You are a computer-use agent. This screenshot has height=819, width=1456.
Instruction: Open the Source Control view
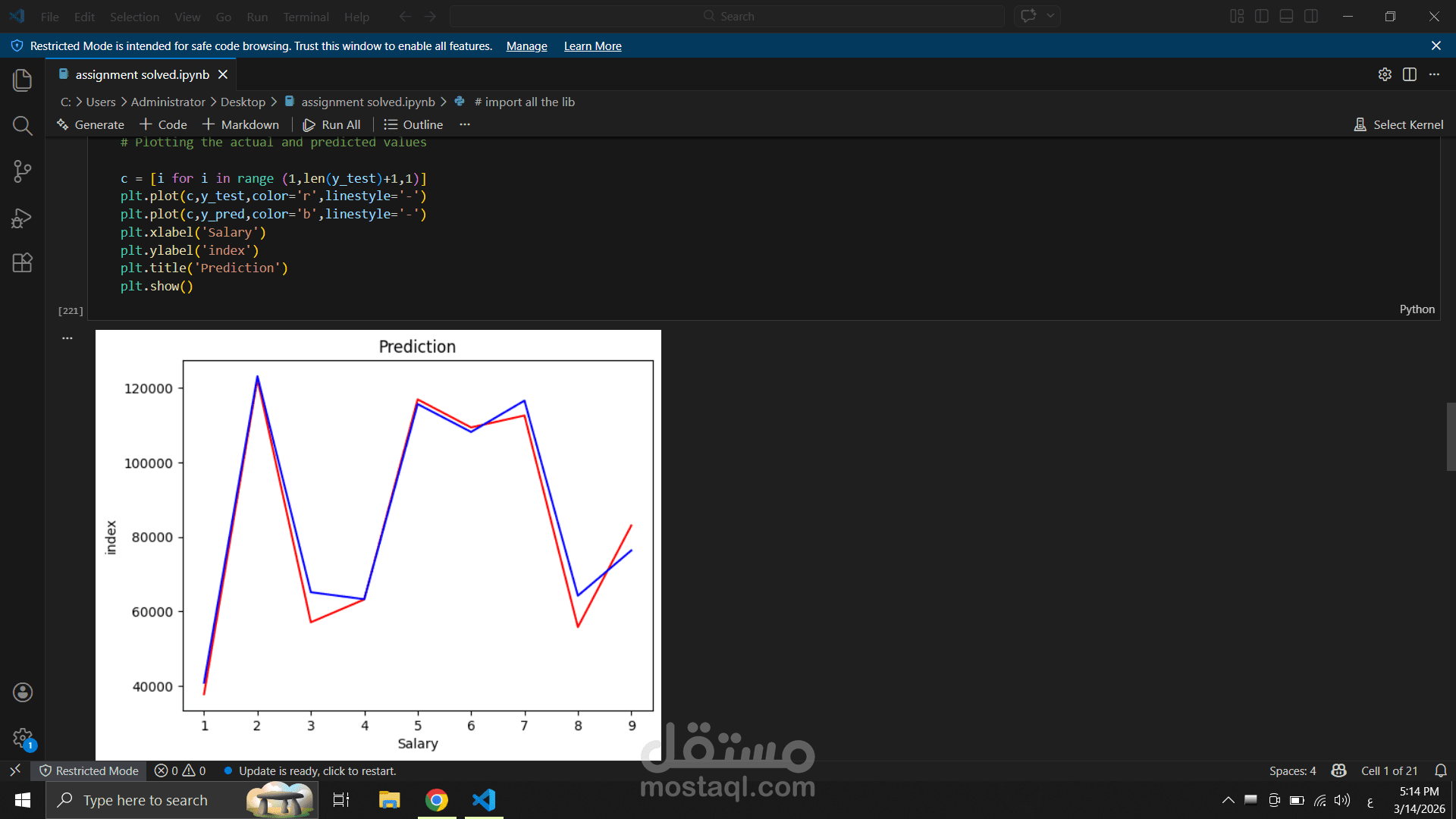[x=22, y=171]
